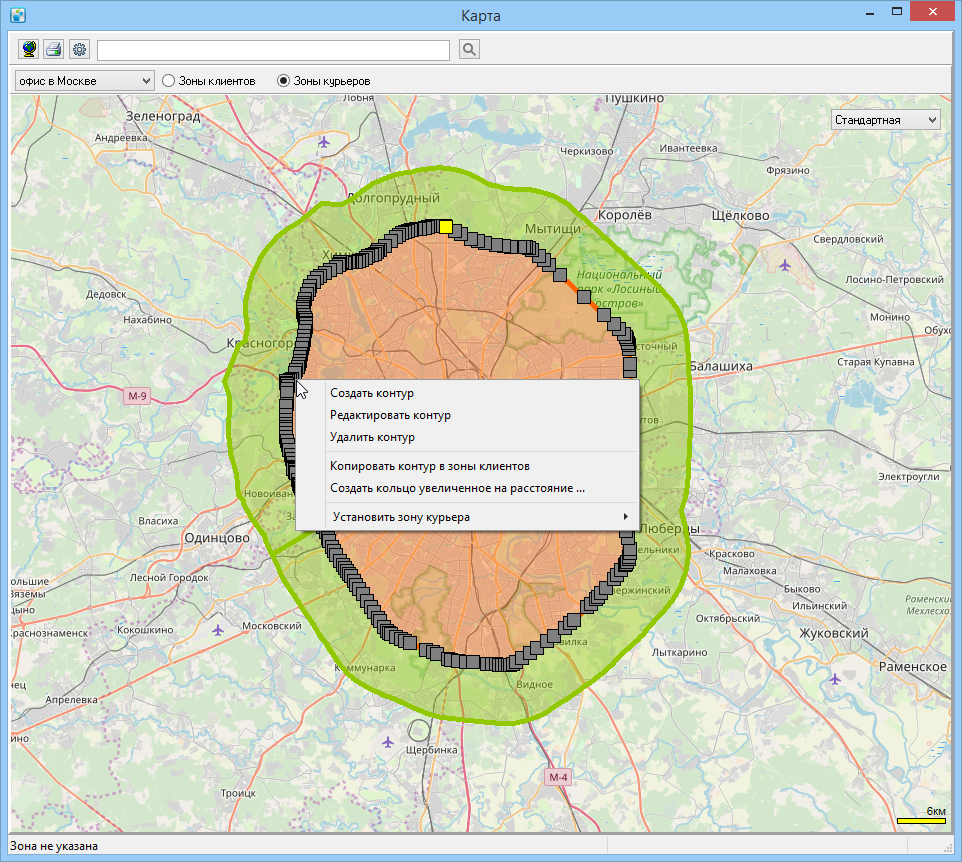Click the Балашиха city label
This screenshot has height=862, width=962.
[x=722, y=366]
